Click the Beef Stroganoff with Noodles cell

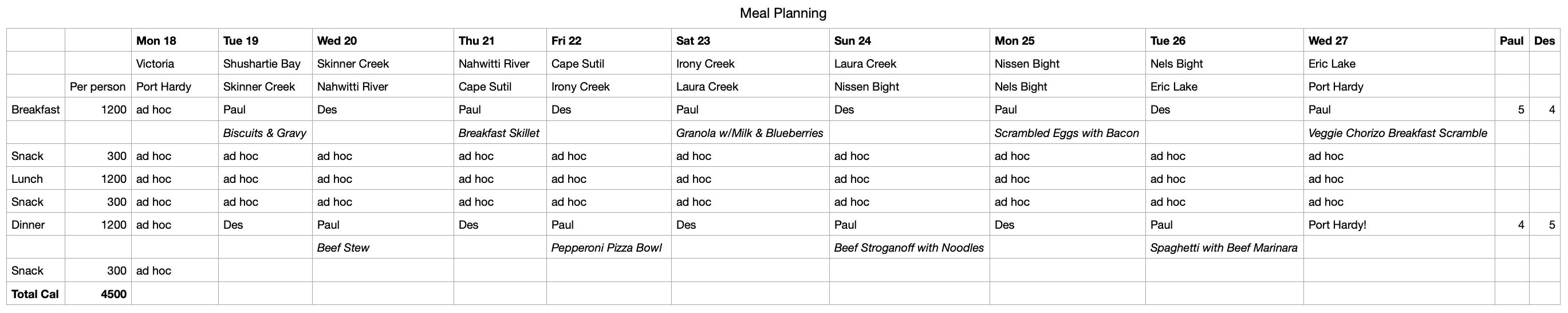tap(908, 248)
